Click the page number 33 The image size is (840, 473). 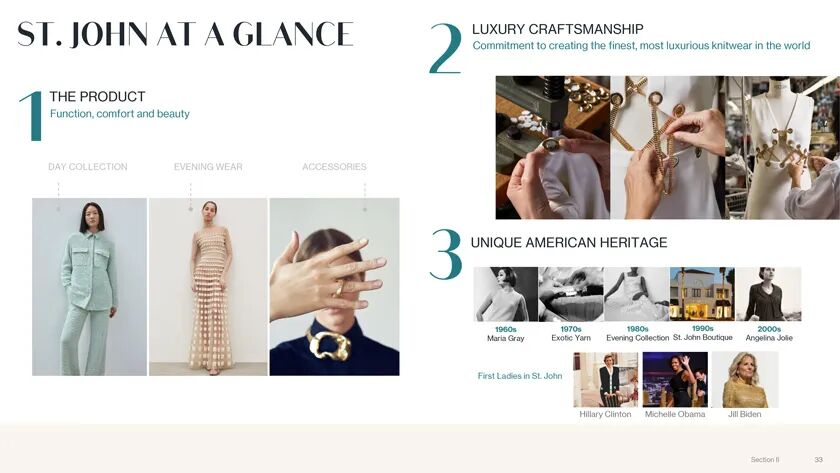point(819,460)
